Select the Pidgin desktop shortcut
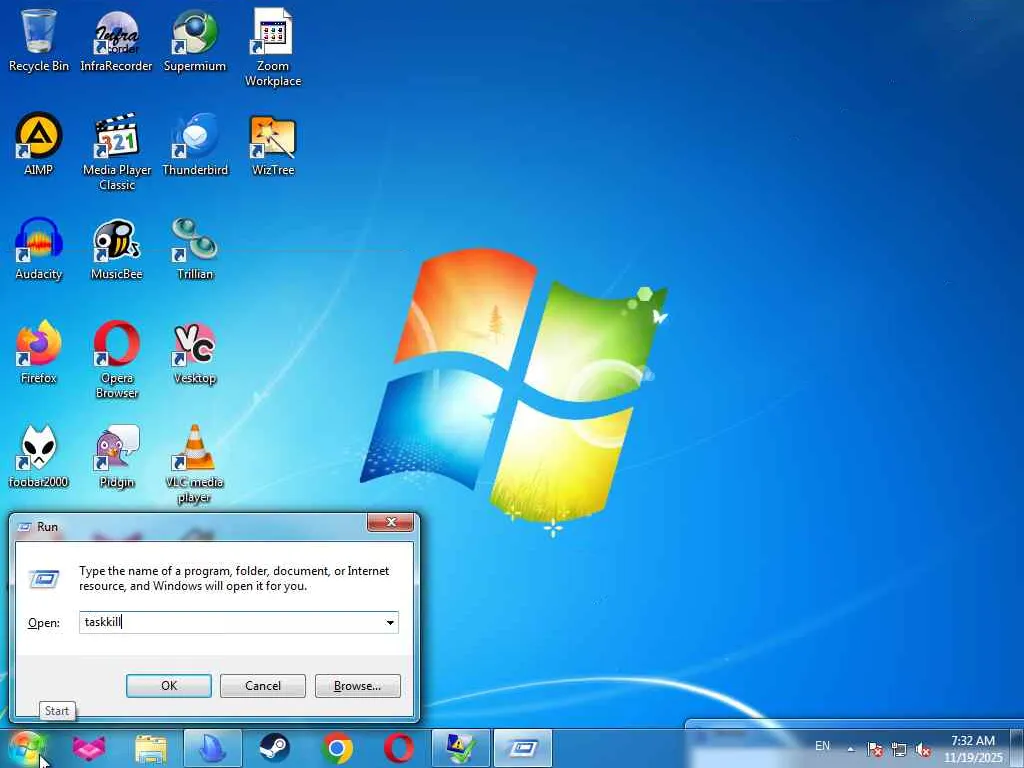1024x768 pixels. tap(117, 456)
